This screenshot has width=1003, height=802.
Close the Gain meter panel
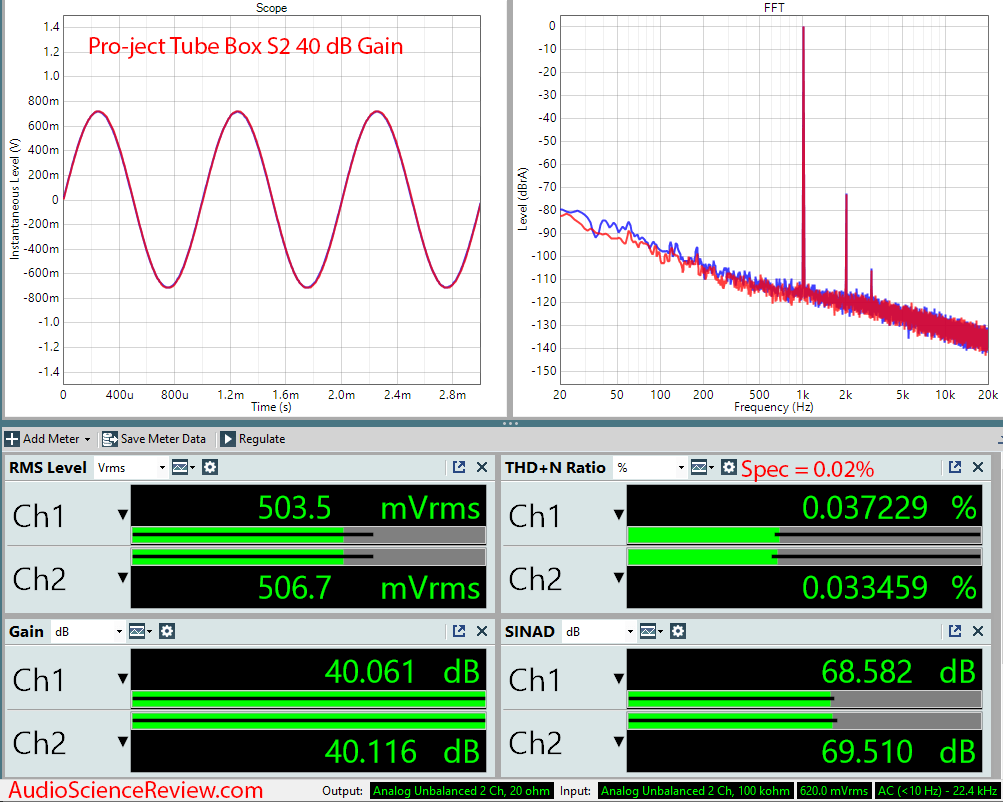[482, 631]
